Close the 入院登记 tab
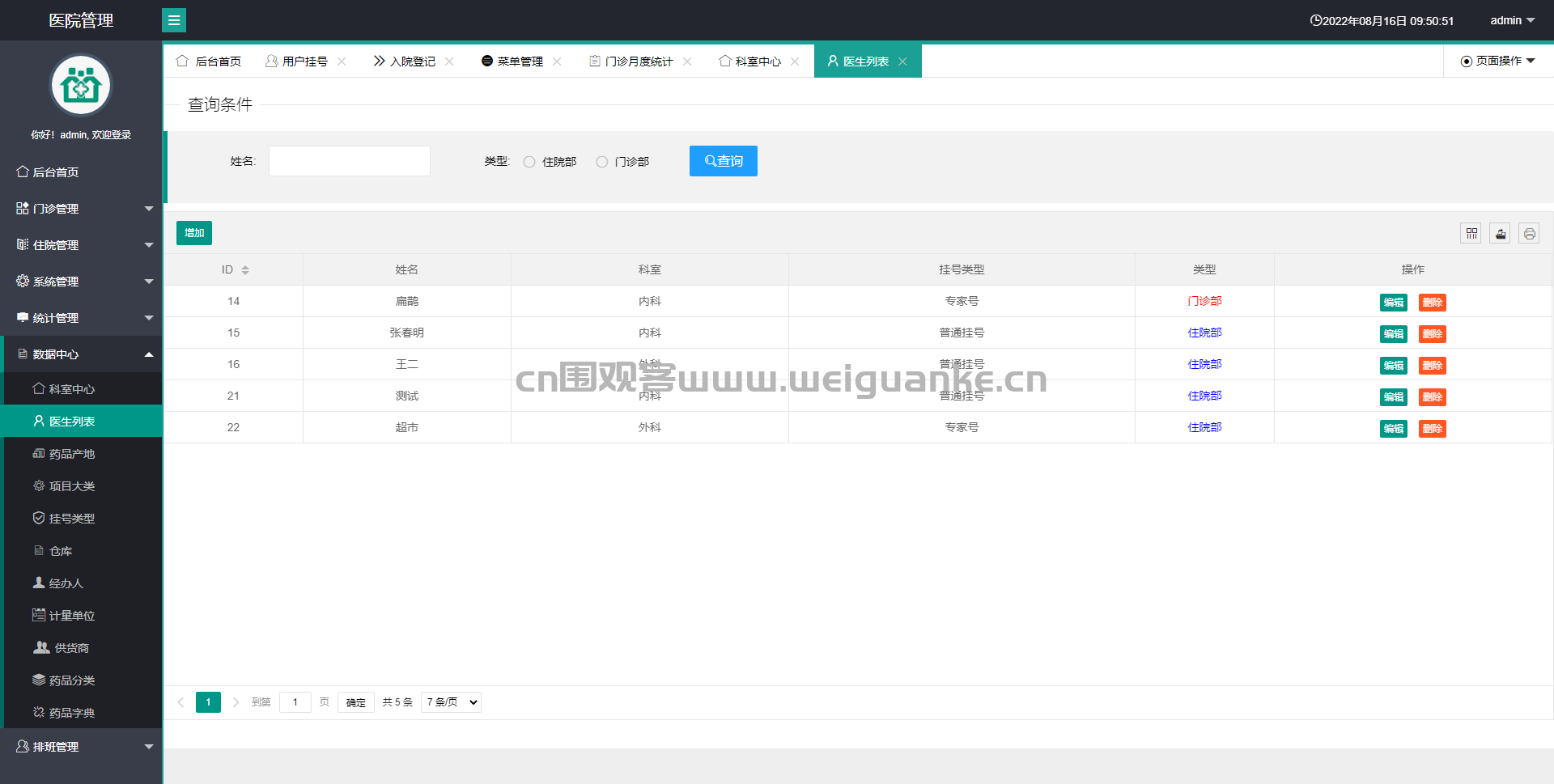Screen dimensions: 1554x784 click(x=449, y=61)
